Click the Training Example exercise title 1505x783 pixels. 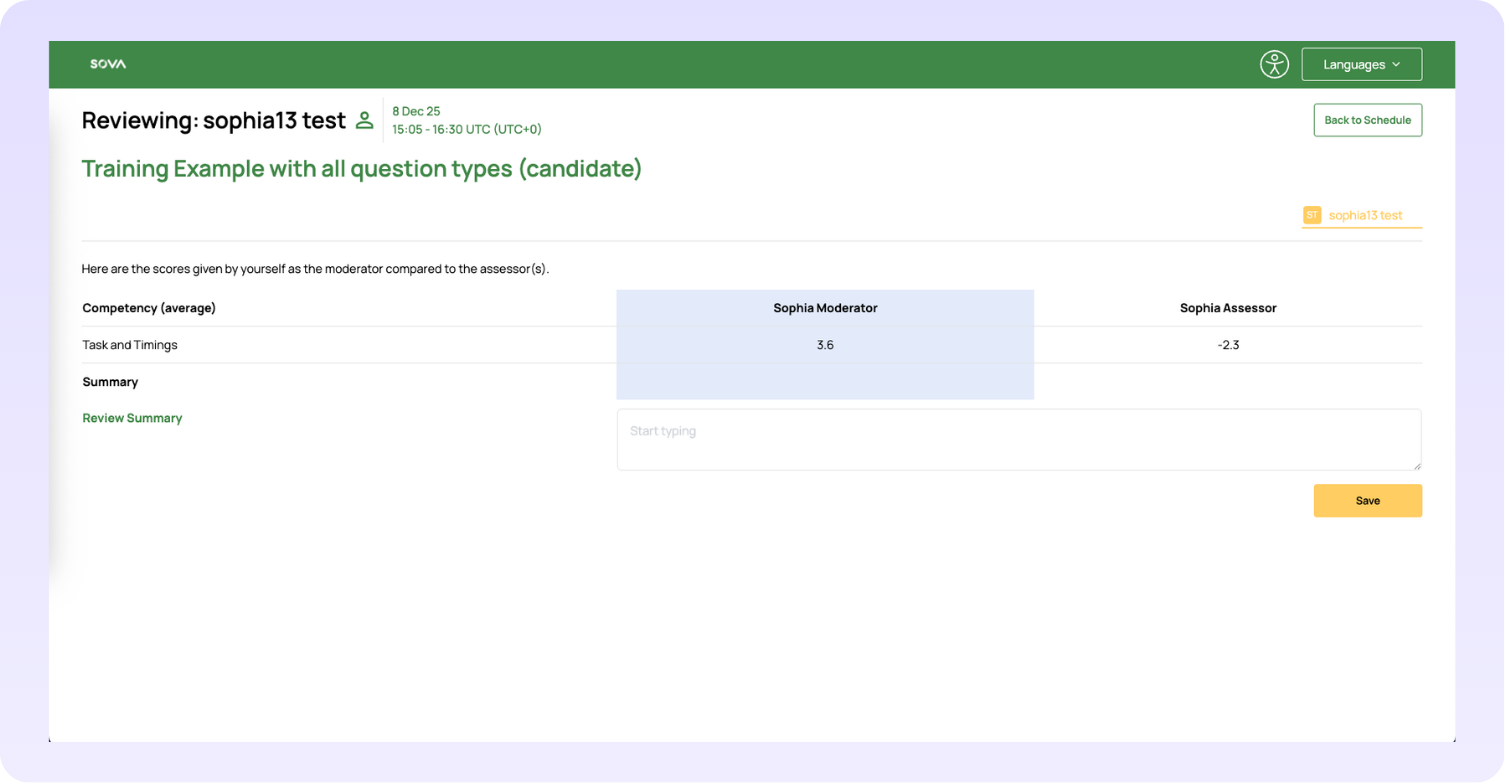(x=361, y=168)
